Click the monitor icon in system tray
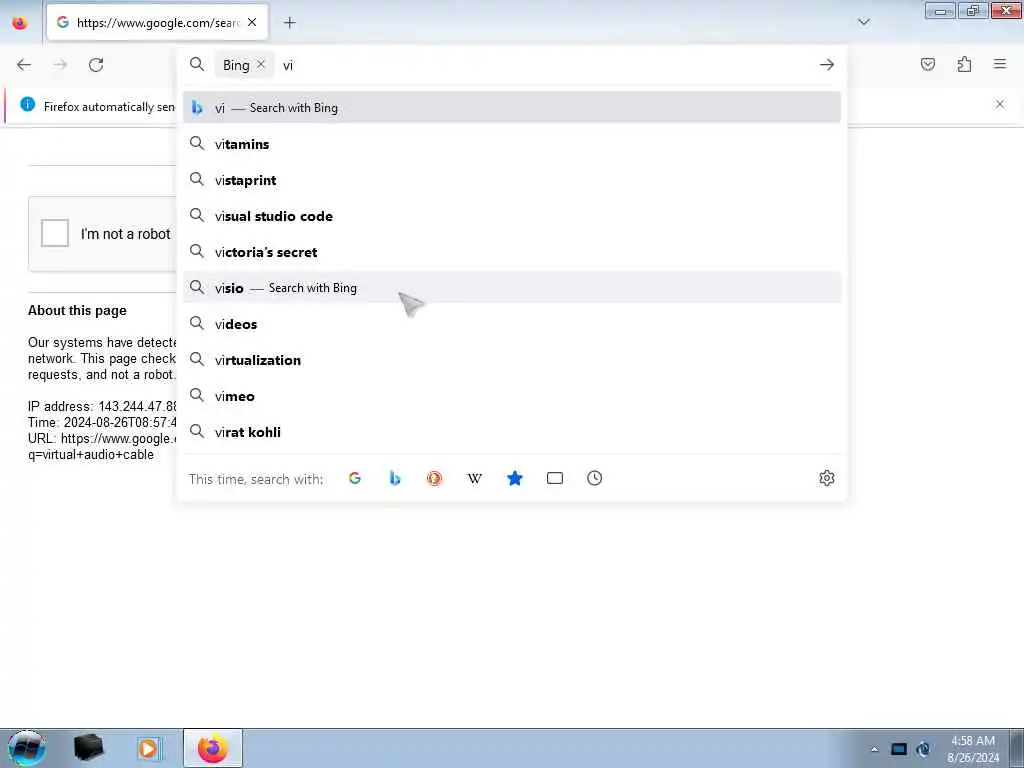This screenshot has height=768, width=1024. (899, 749)
